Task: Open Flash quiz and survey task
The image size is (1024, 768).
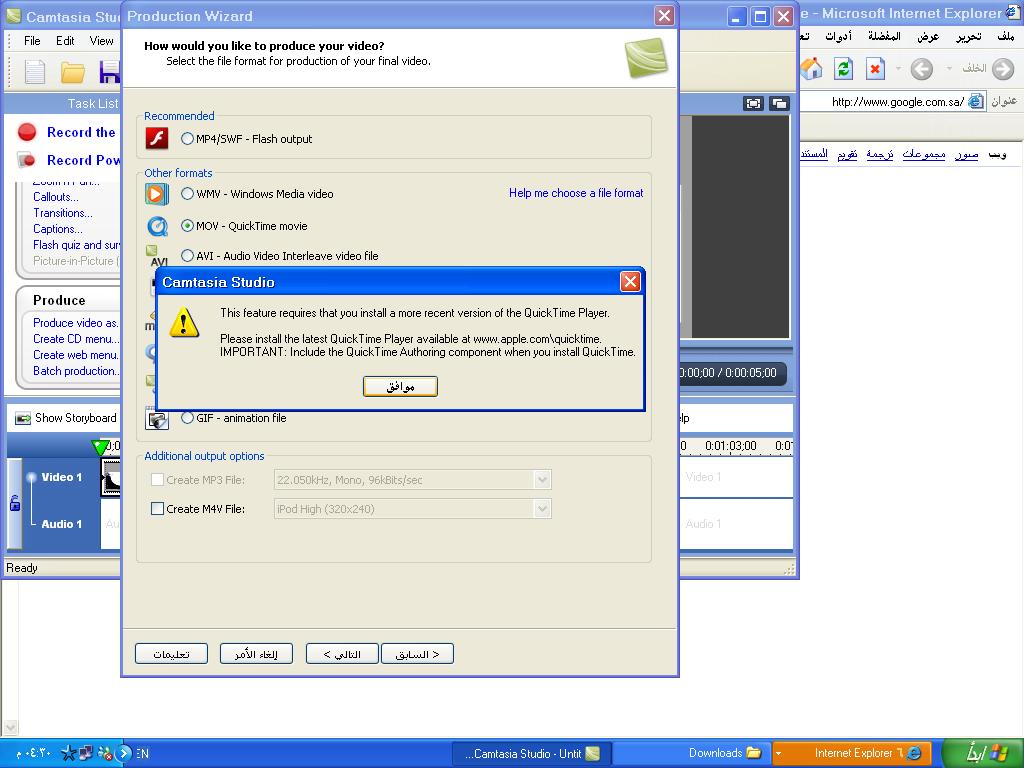Action: pyautogui.click(x=76, y=245)
